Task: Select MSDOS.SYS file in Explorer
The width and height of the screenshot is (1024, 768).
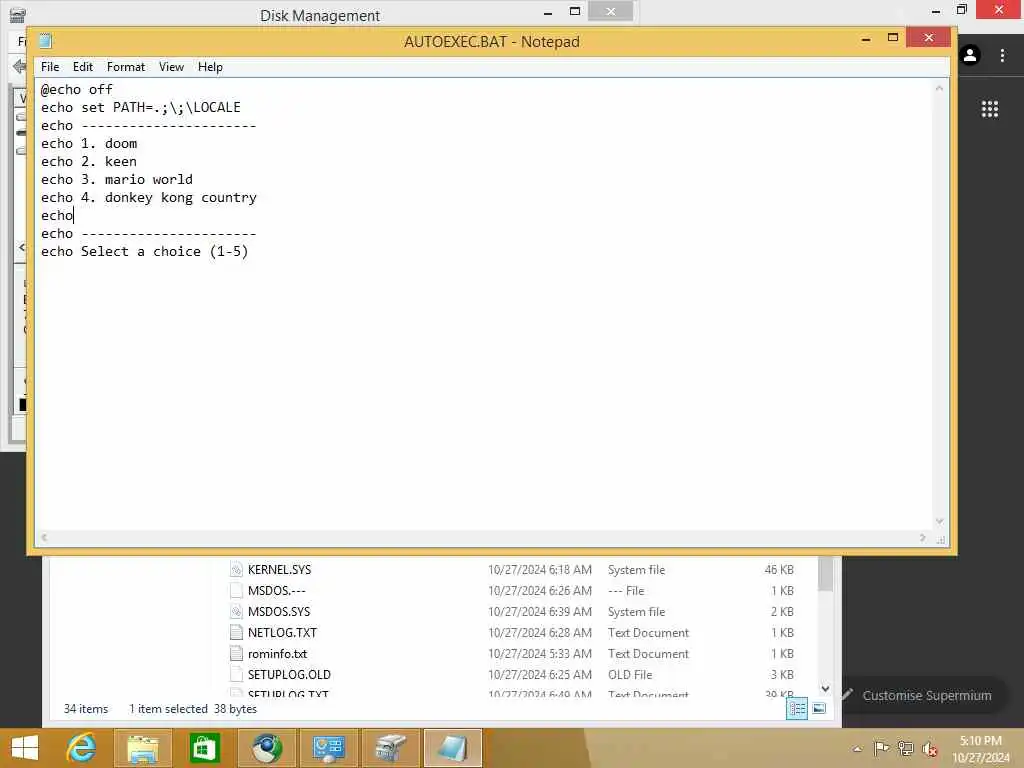Action: pos(279,611)
